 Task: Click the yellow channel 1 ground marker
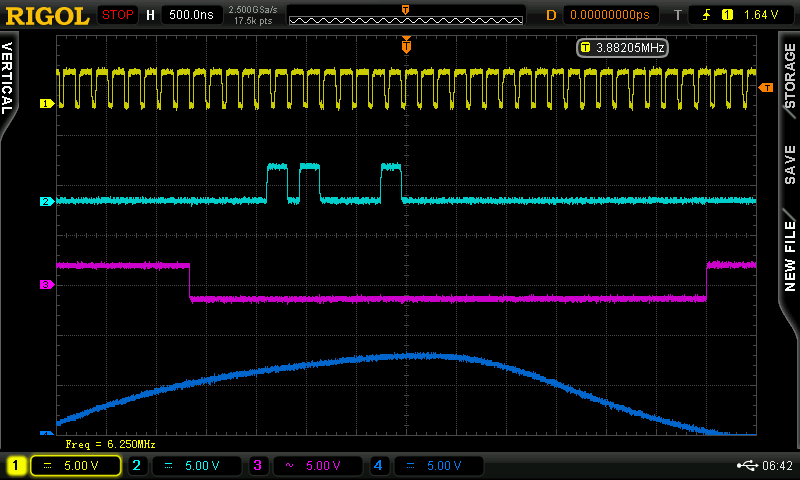tap(47, 104)
